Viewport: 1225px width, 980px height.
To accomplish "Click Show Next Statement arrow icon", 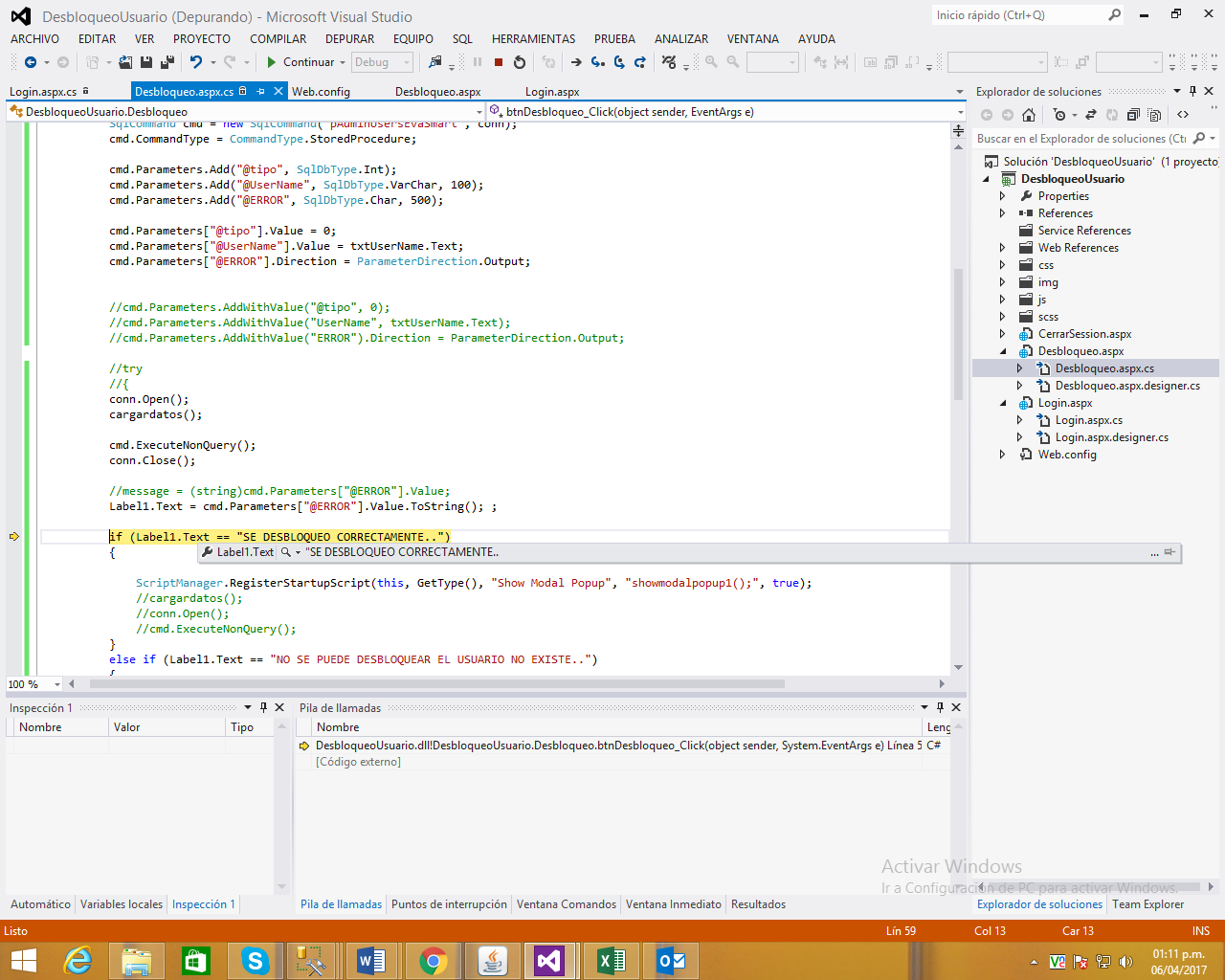I will click(x=576, y=62).
